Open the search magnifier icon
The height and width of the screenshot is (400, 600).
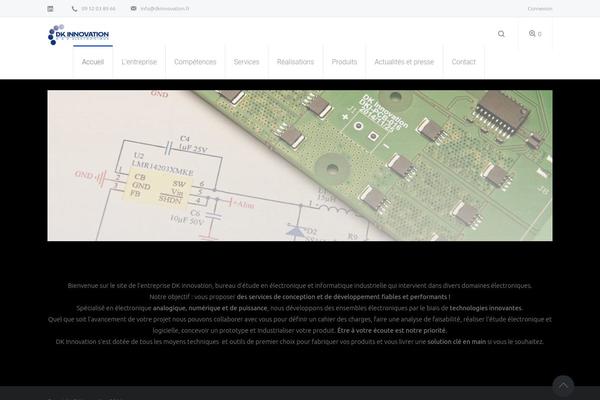pos(501,34)
